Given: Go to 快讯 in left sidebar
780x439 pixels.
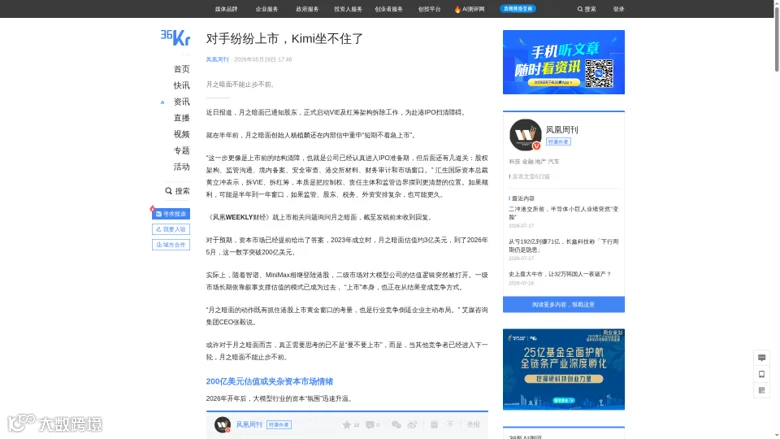Looking at the screenshot, I should coord(182,86).
